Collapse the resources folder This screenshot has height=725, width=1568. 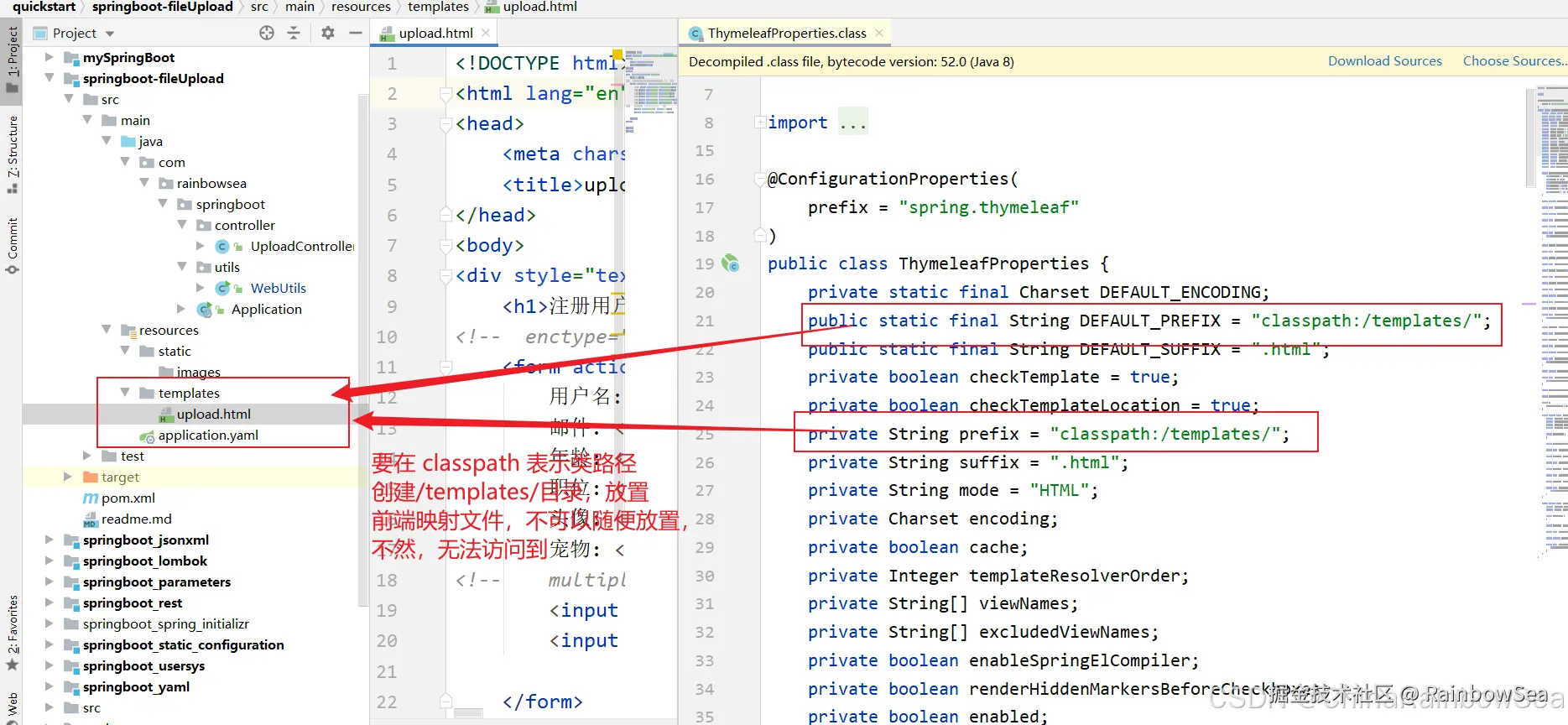107,330
